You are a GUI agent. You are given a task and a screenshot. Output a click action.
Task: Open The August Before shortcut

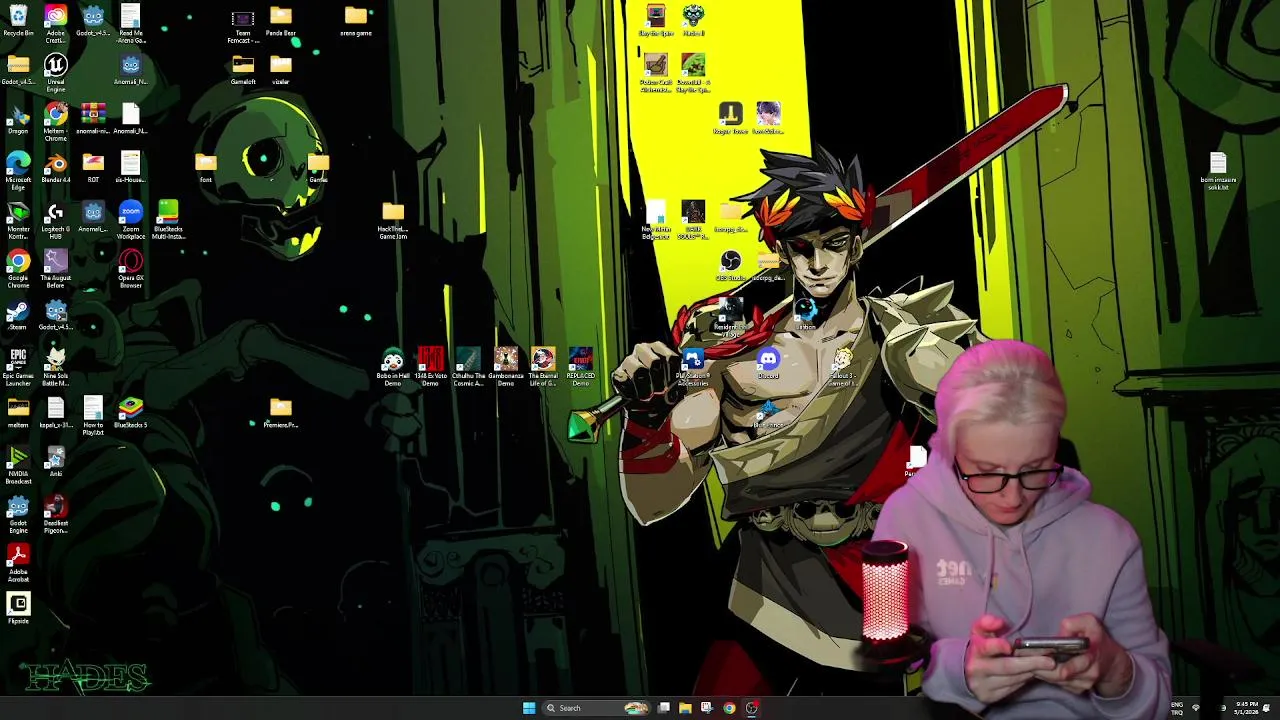click(x=56, y=269)
